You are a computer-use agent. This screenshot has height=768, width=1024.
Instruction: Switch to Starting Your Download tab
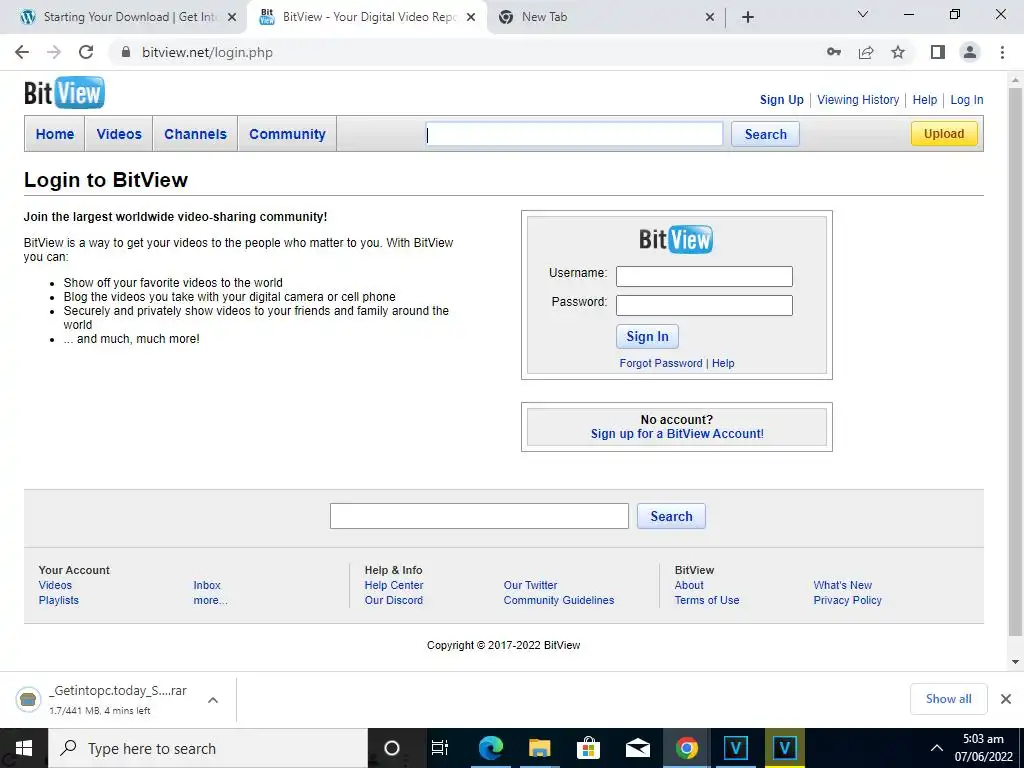pyautogui.click(x=124, y=17)
